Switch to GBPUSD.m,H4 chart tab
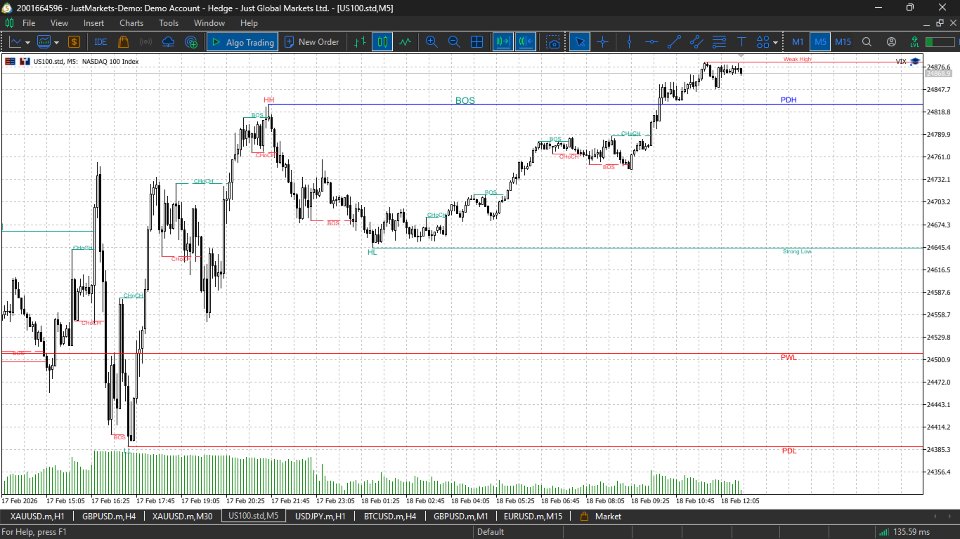960x539 pixels. click(109, 516)
